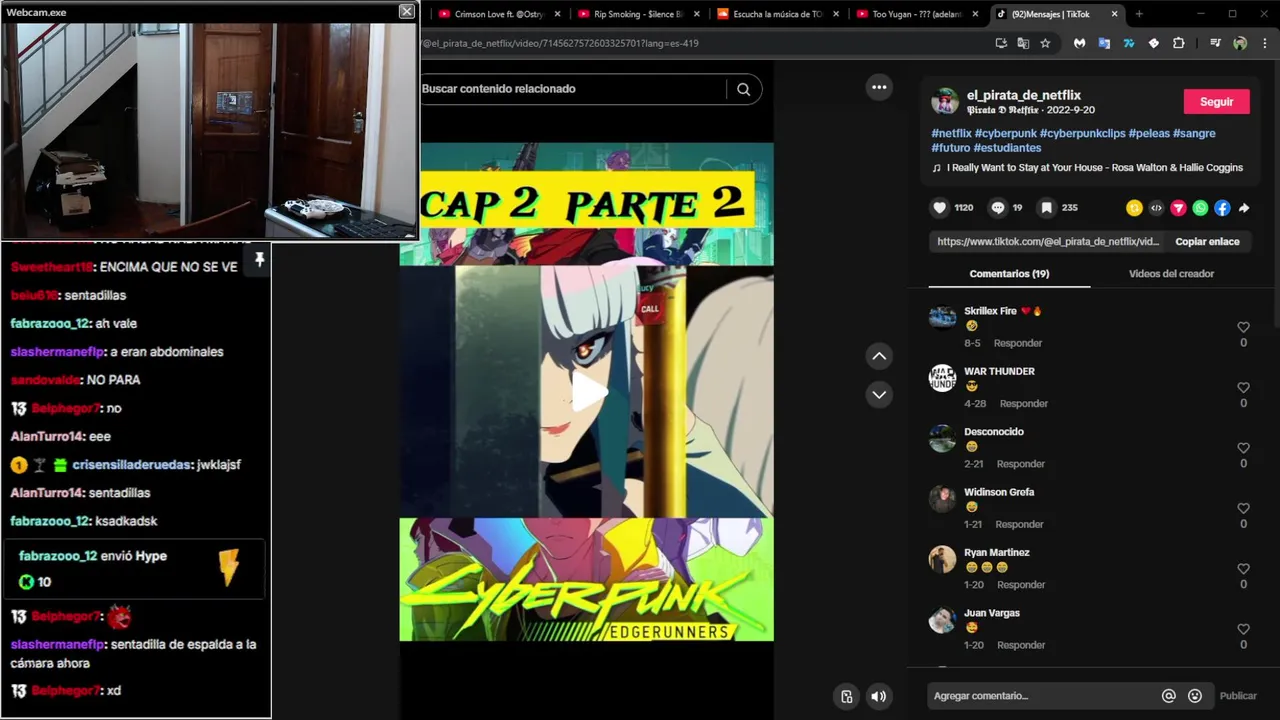The width and height of the screenshot is (1280, 720).
Task: Open the Chrome three-dot menu
Action: pyautogui.click(x=1265, y=43)
